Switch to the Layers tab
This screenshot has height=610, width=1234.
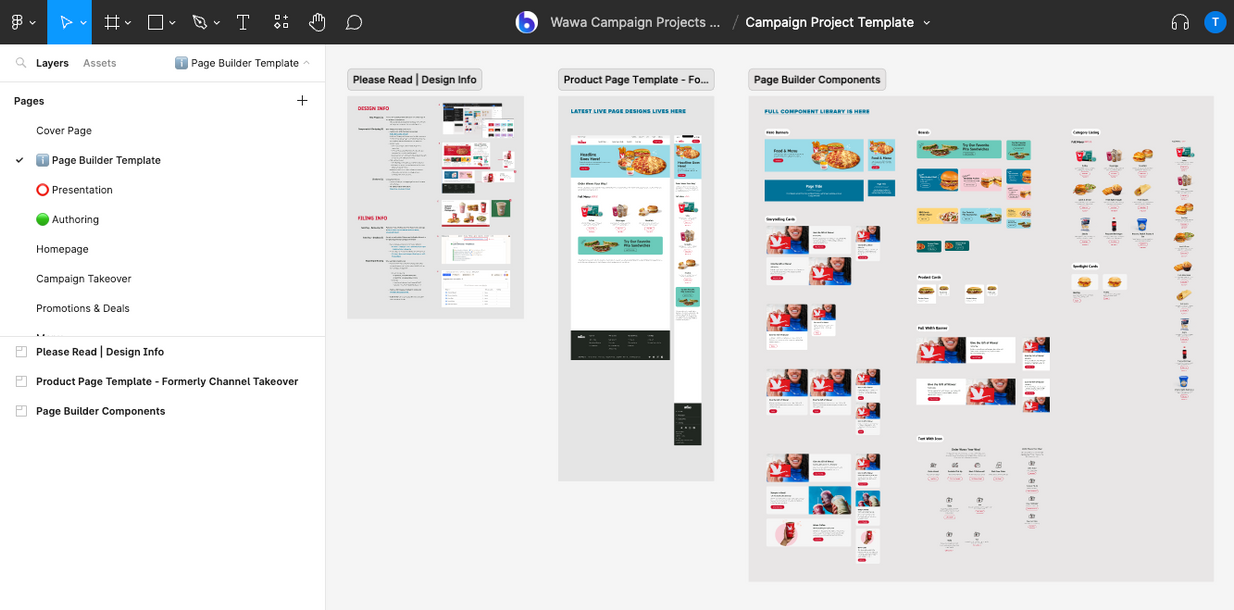[x=52, y=63]
